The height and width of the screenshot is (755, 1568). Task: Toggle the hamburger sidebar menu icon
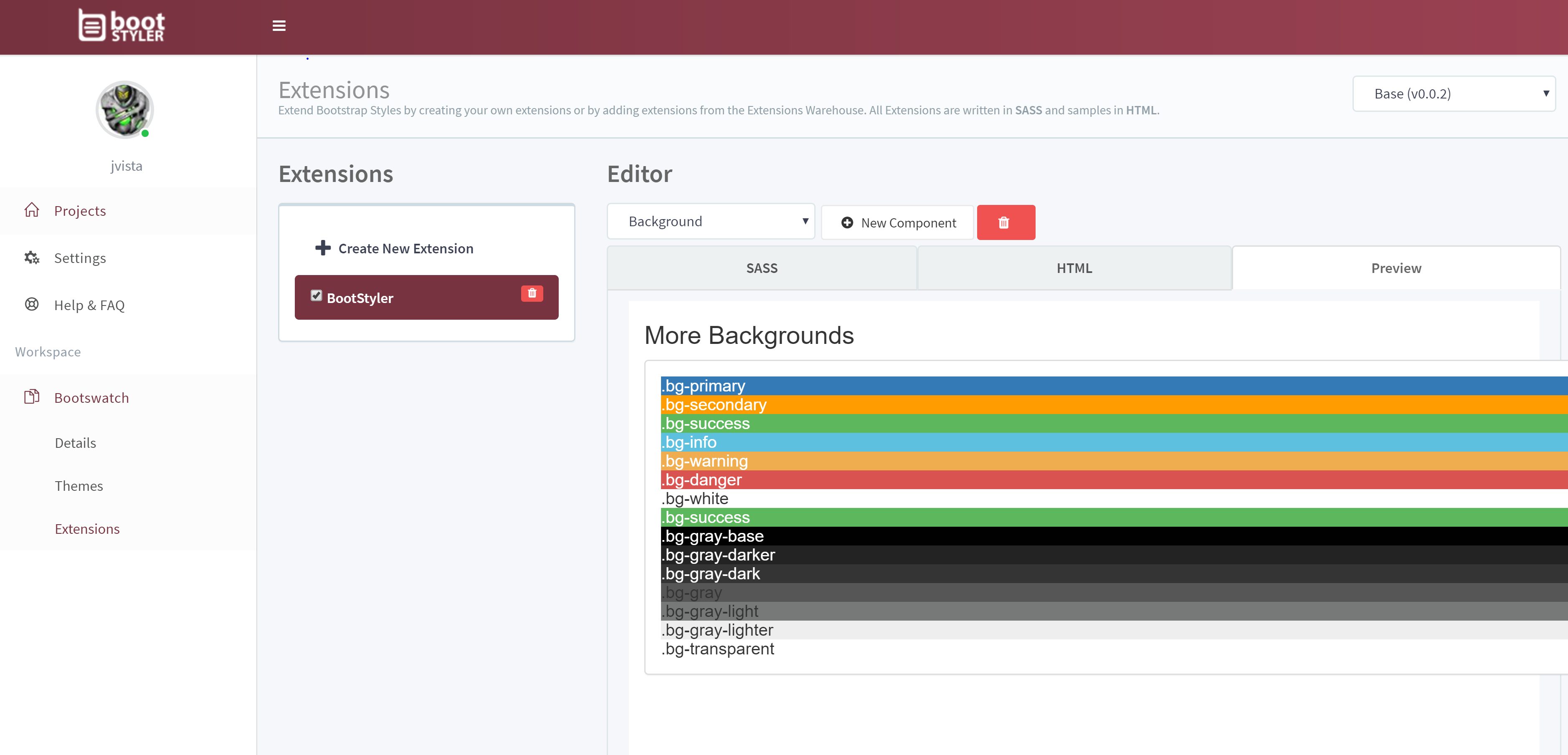tap(279, 25)
